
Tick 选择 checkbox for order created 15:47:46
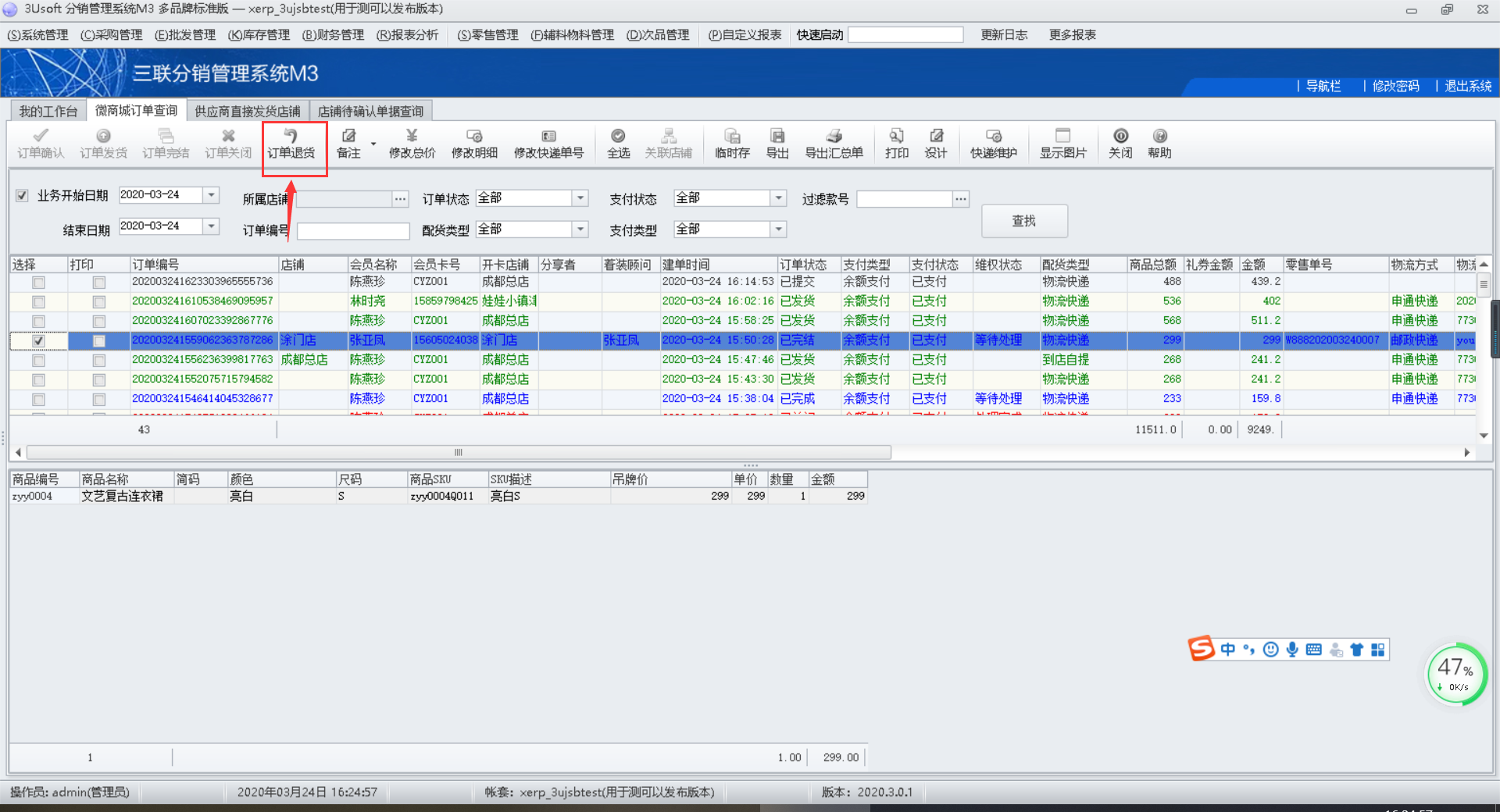coord(38,360)
